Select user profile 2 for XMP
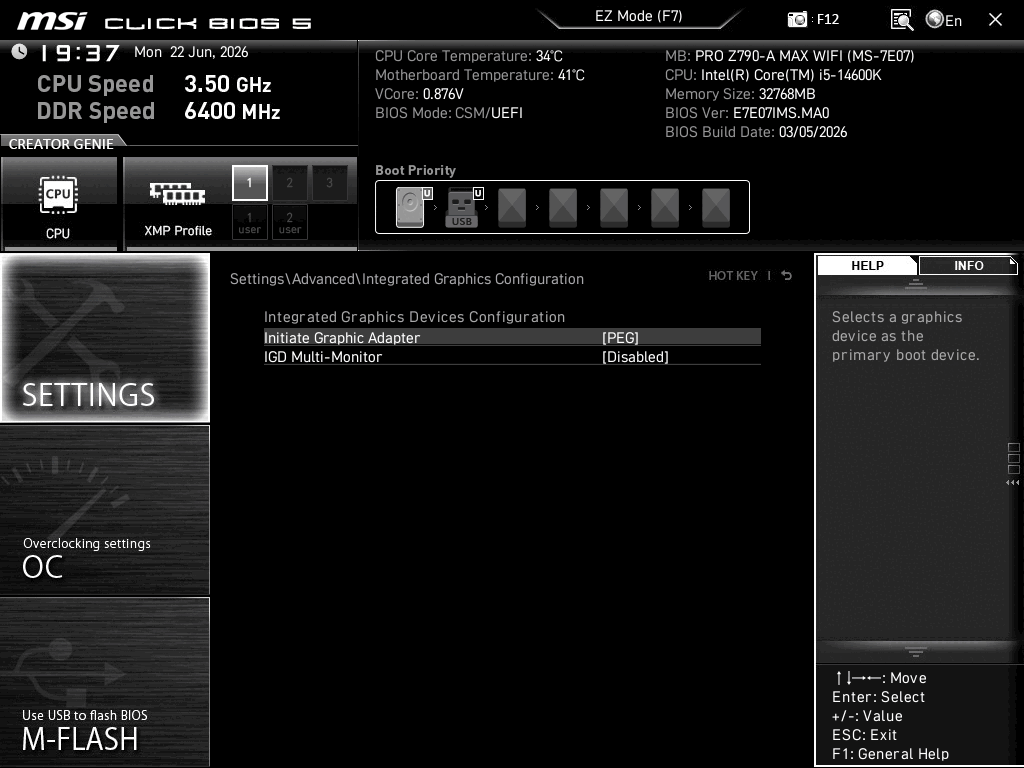This screenshot has width=1024, height=768. tap(289, 223)
